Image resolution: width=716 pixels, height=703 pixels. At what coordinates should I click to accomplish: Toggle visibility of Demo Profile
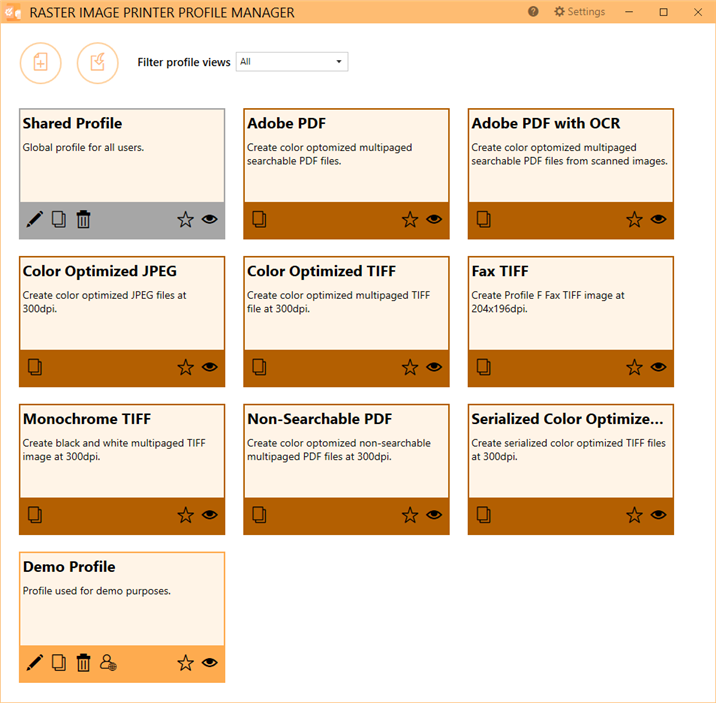210,663
